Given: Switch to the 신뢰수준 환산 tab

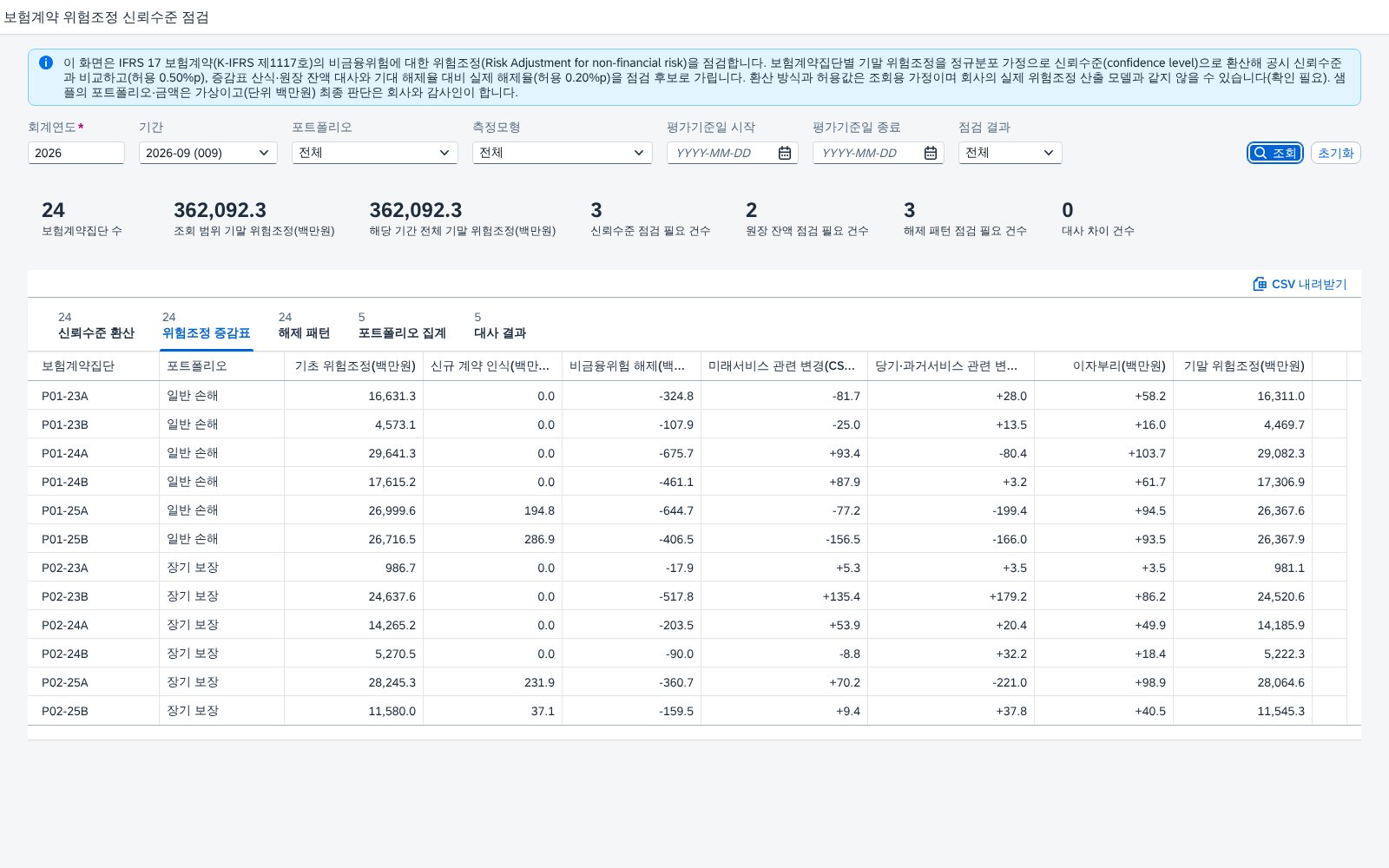Looking at the screenshot, I should coord(95,325).
